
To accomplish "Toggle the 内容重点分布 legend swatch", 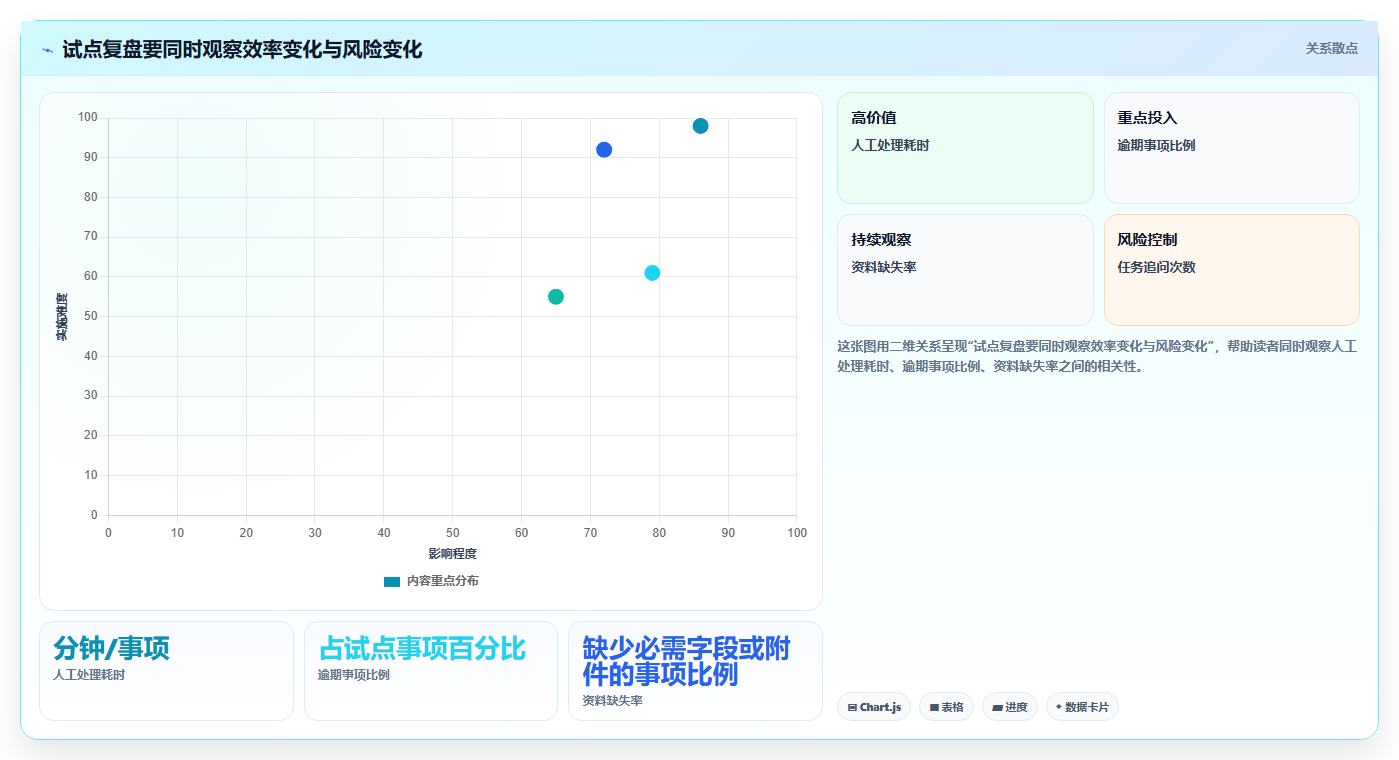I will (392, 581).
